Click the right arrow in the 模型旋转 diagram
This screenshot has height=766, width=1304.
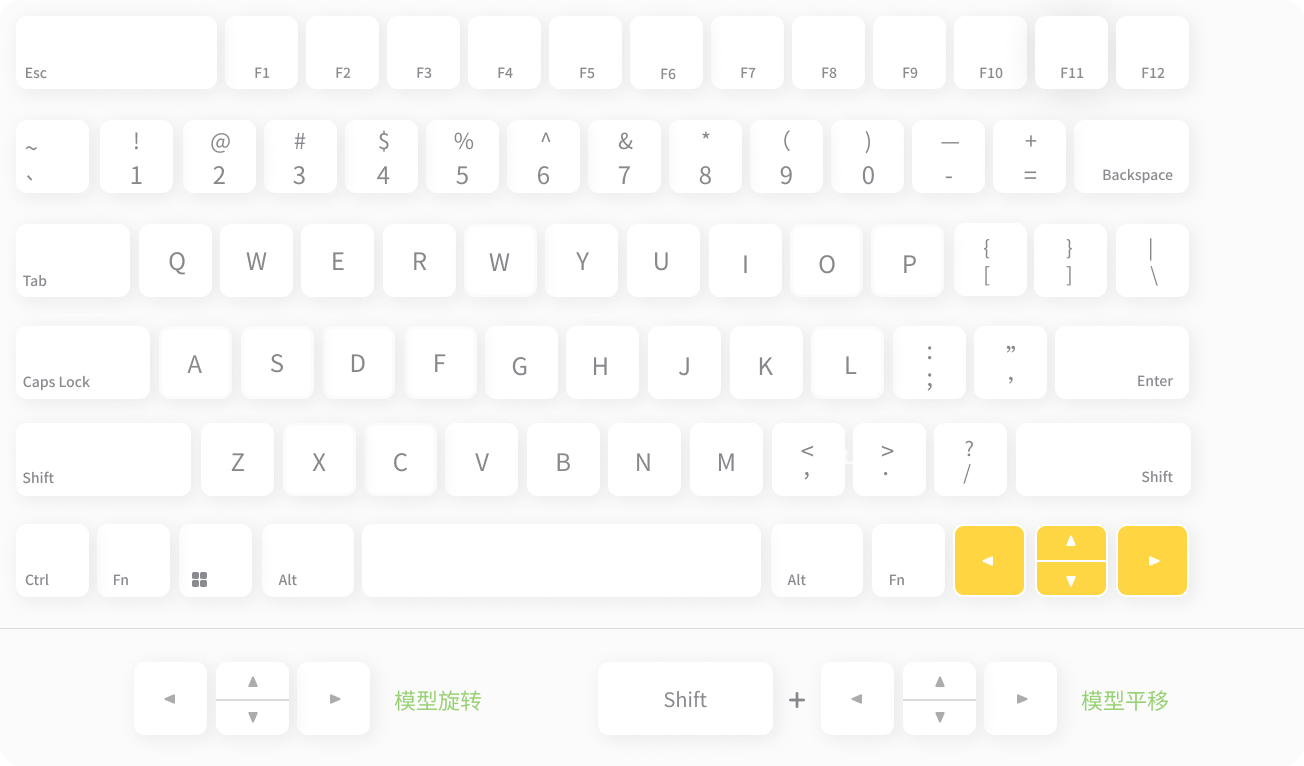click(333, 698)
